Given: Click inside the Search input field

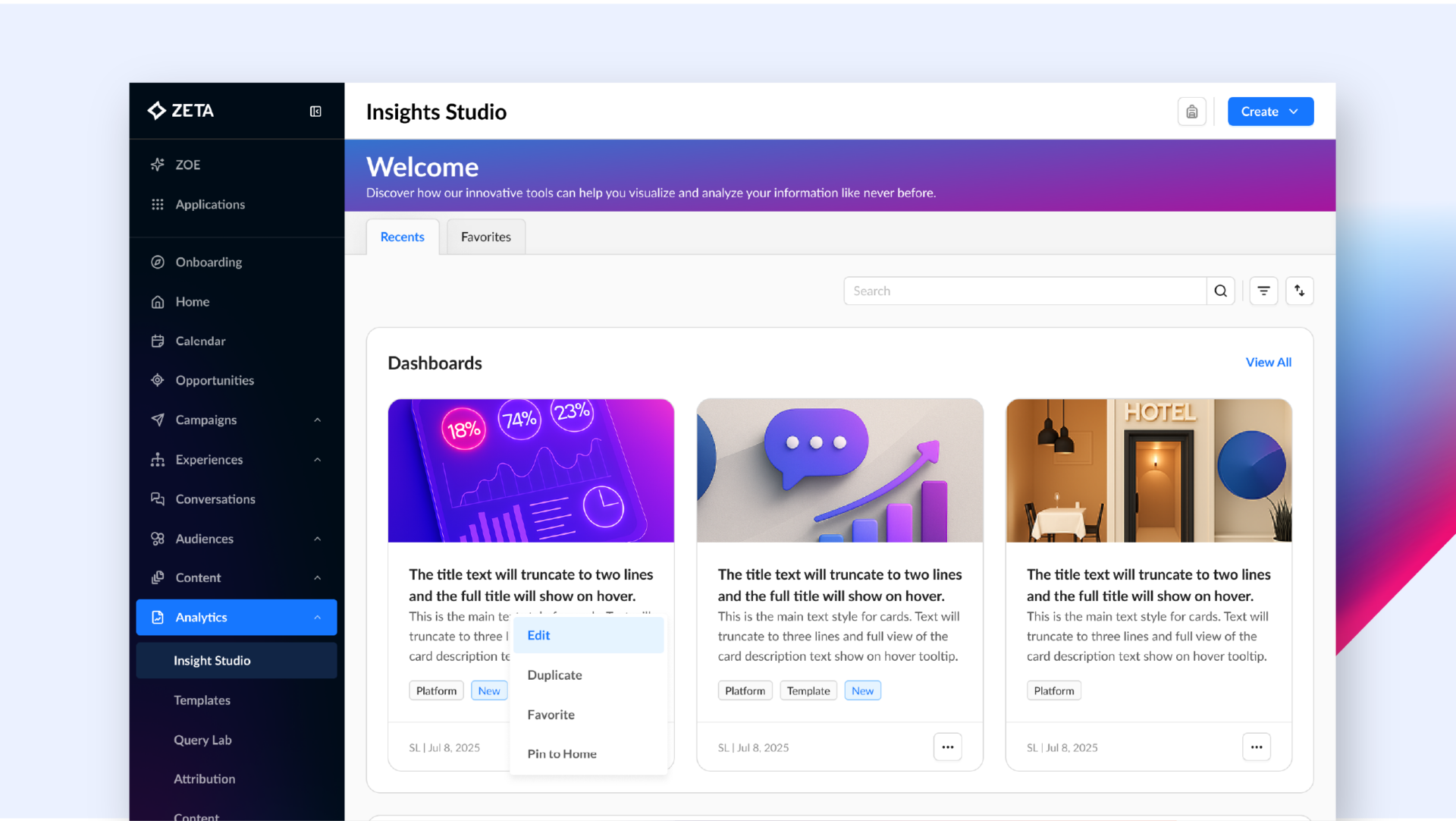Looking at the screenshot, I should click(986, 291).
